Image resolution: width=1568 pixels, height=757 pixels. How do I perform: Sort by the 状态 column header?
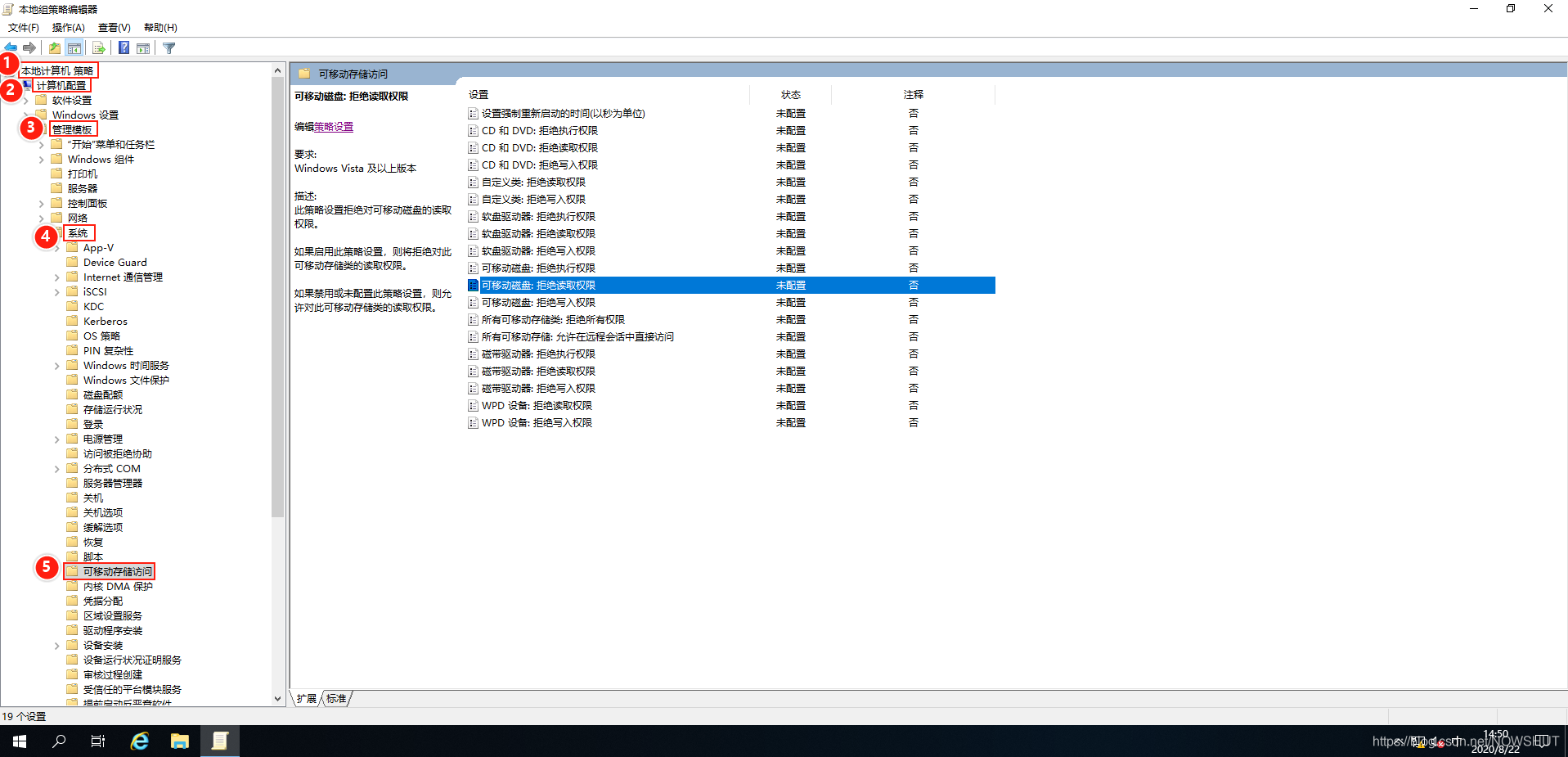pos(790,95)
